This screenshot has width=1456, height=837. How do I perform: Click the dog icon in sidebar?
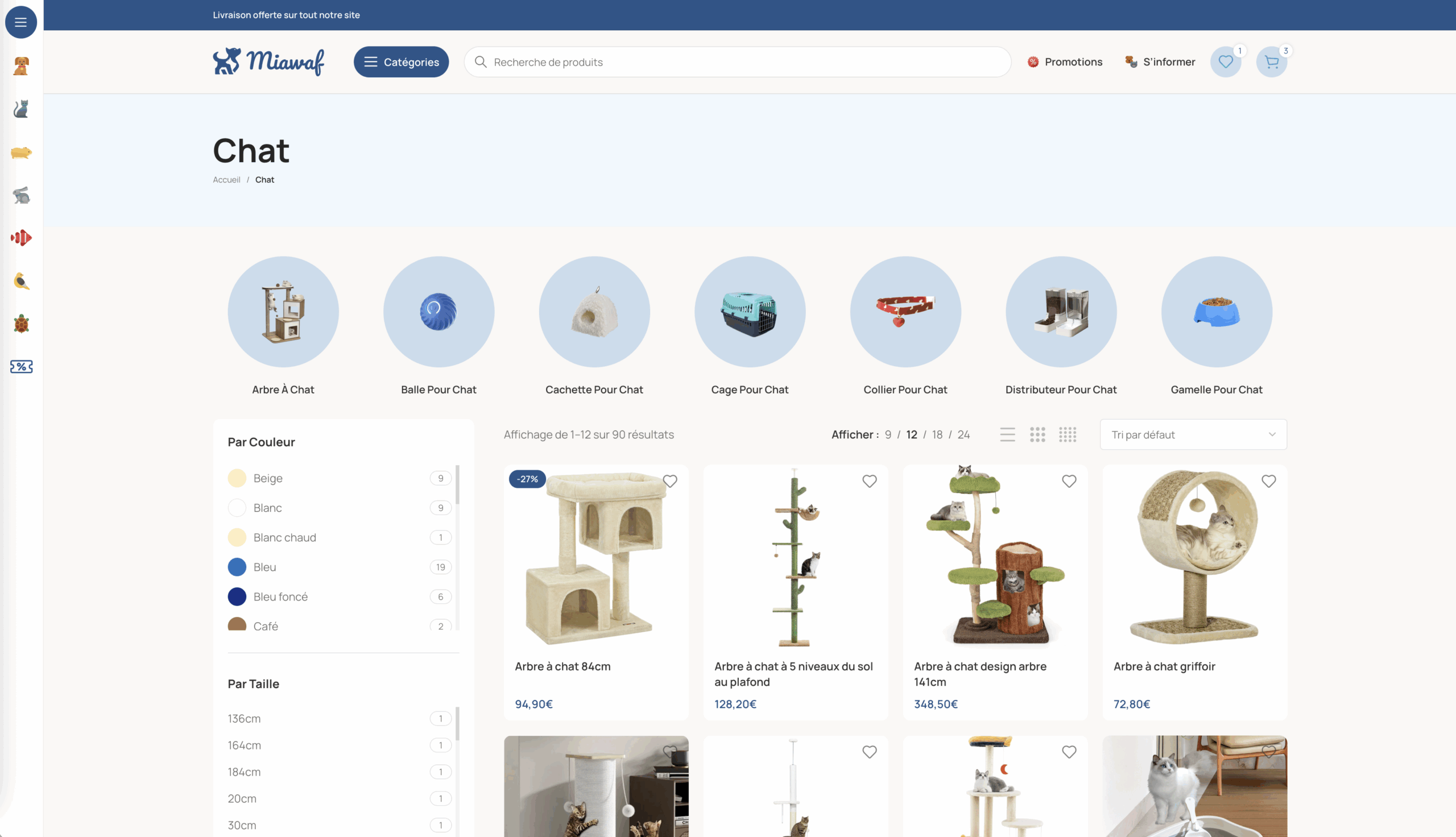pos(21,66)
